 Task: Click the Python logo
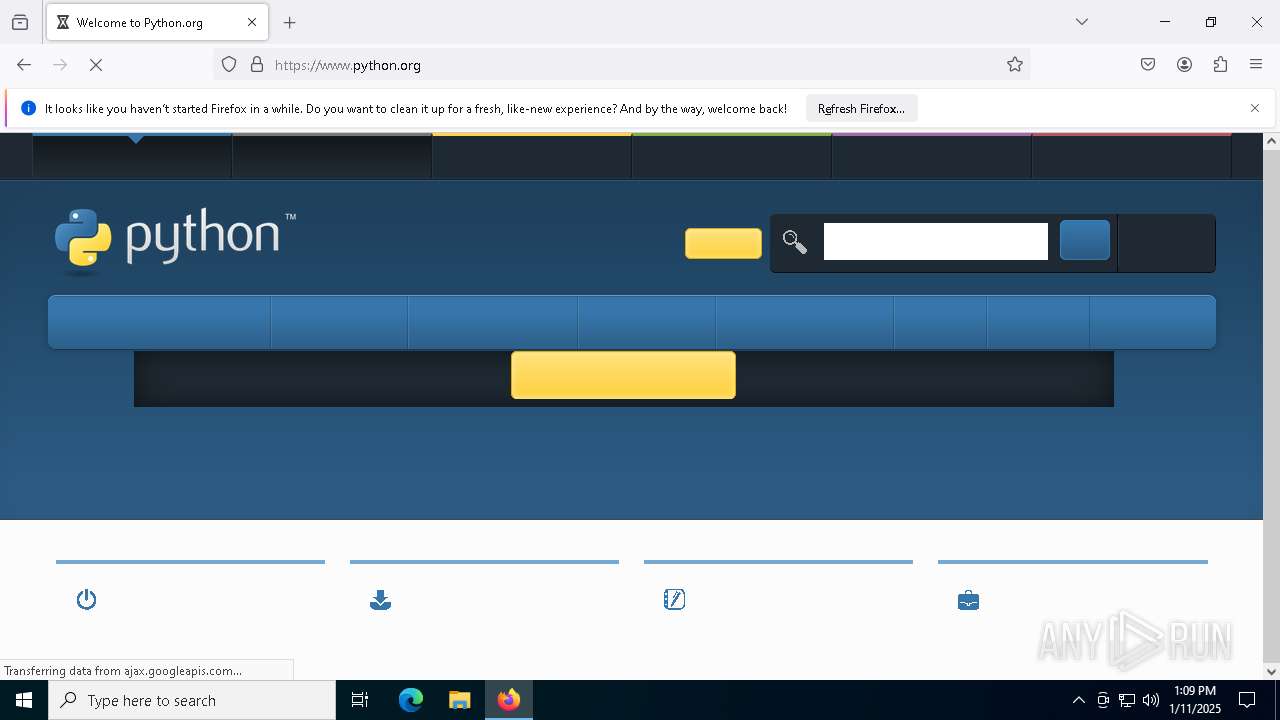[x=176, y=241]
